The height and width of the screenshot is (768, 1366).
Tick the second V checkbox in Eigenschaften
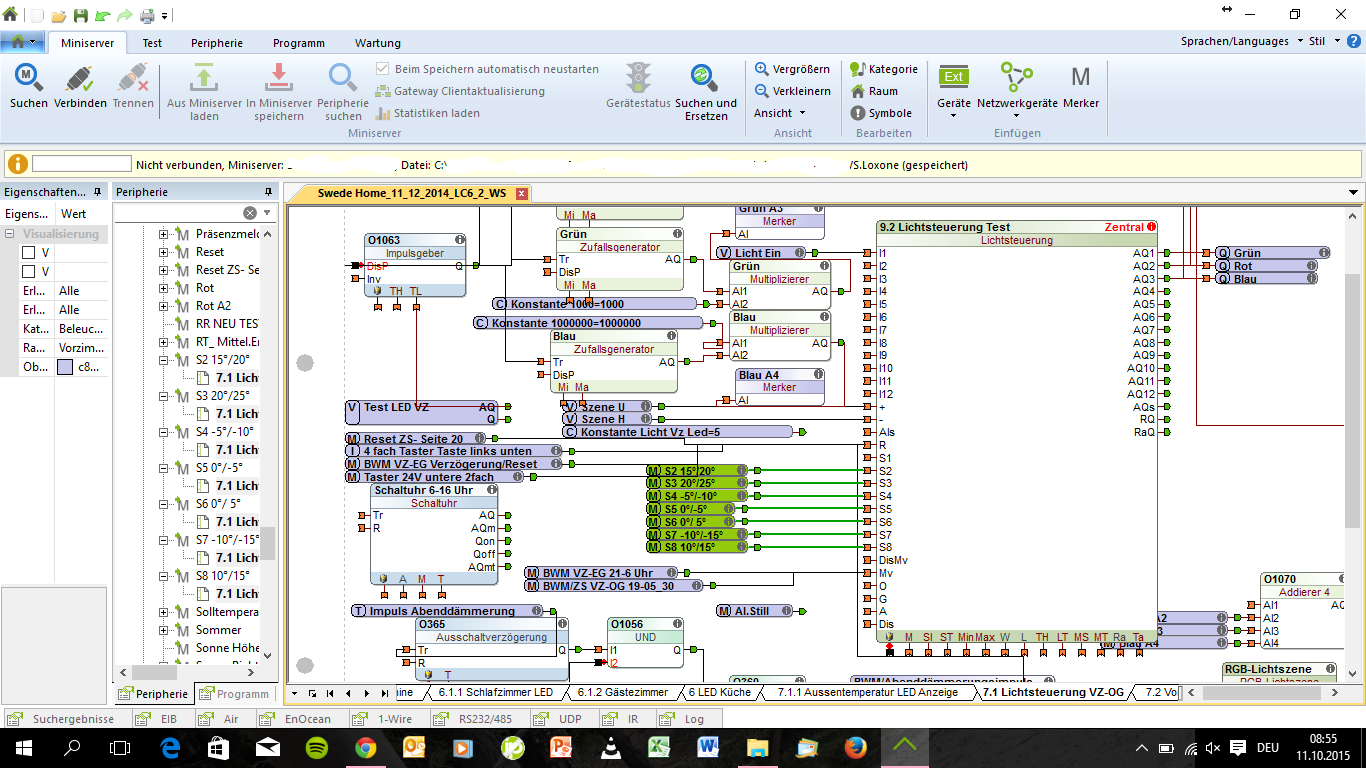pos(28,272)
